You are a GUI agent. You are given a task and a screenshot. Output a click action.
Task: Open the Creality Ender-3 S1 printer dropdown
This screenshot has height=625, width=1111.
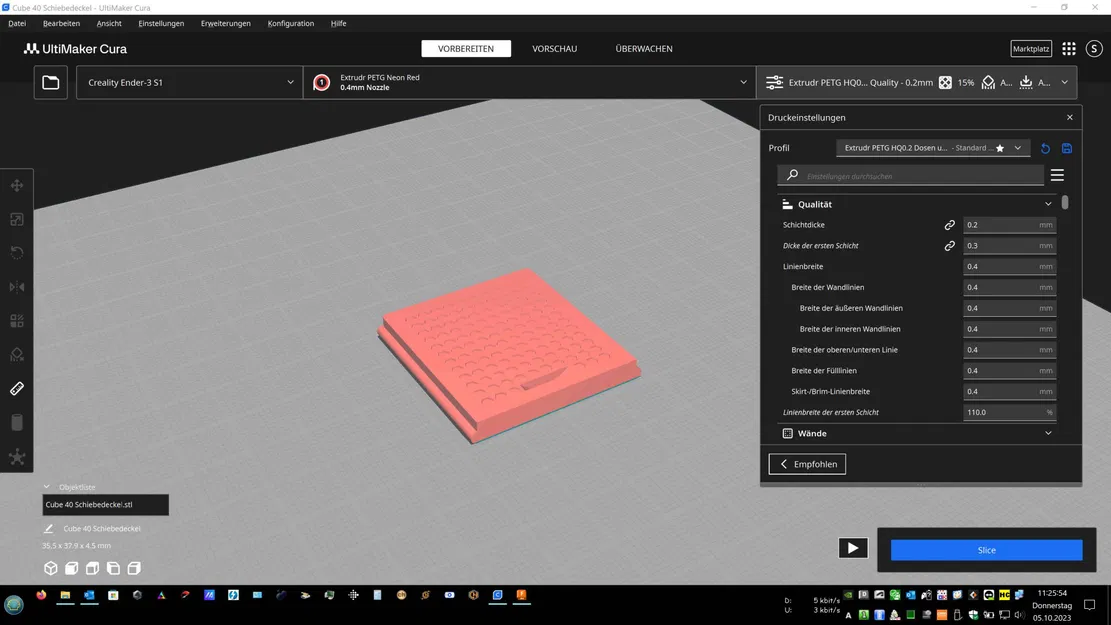pos(190,82)
